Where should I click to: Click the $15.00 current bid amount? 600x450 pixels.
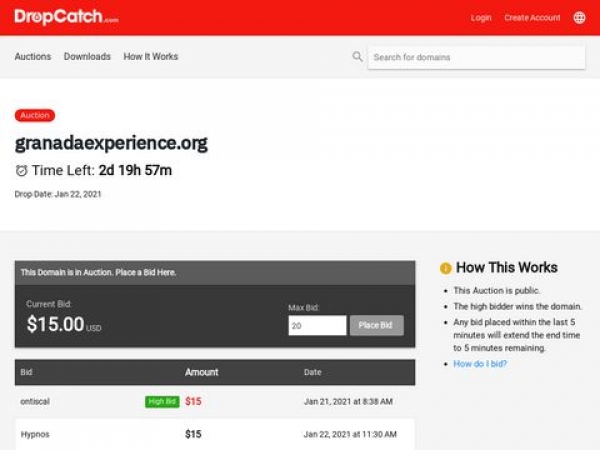[55, 324]
